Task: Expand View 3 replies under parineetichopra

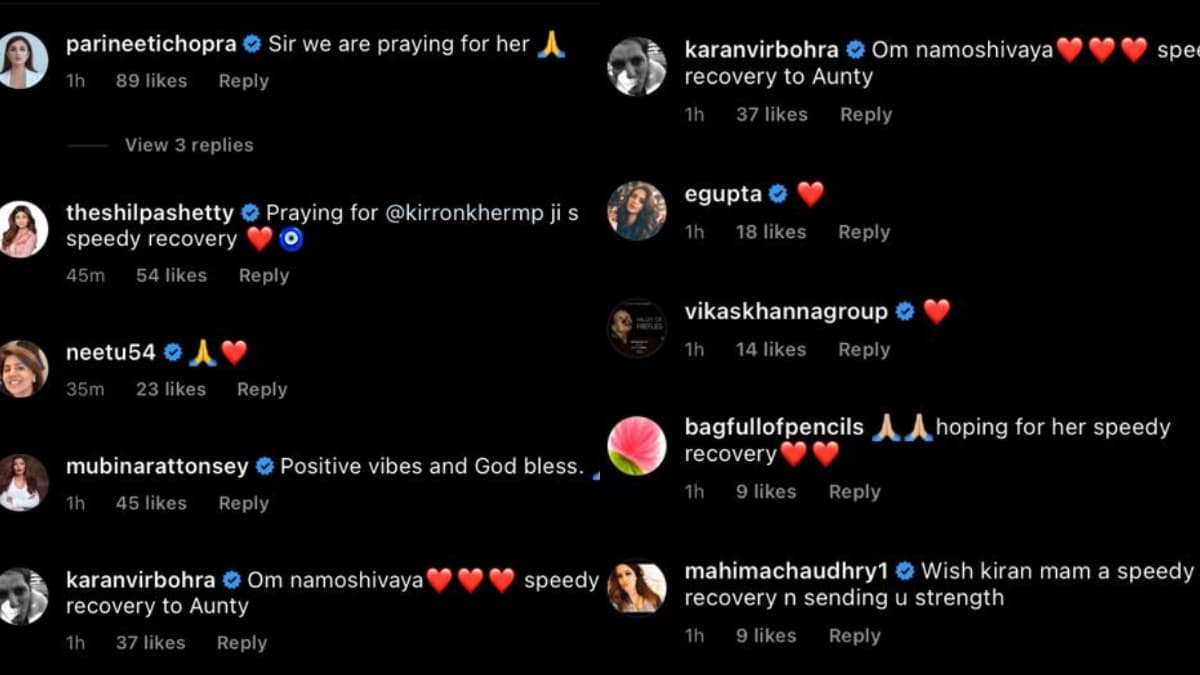Action: pyautogui.click(x=189, y=145)
